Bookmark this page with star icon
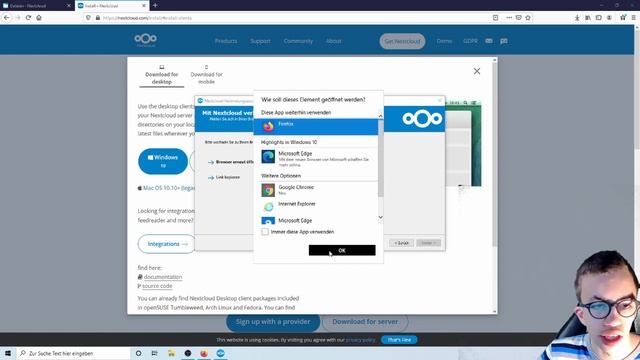Screen dimensions: 640x360 [x=528, y=18]
